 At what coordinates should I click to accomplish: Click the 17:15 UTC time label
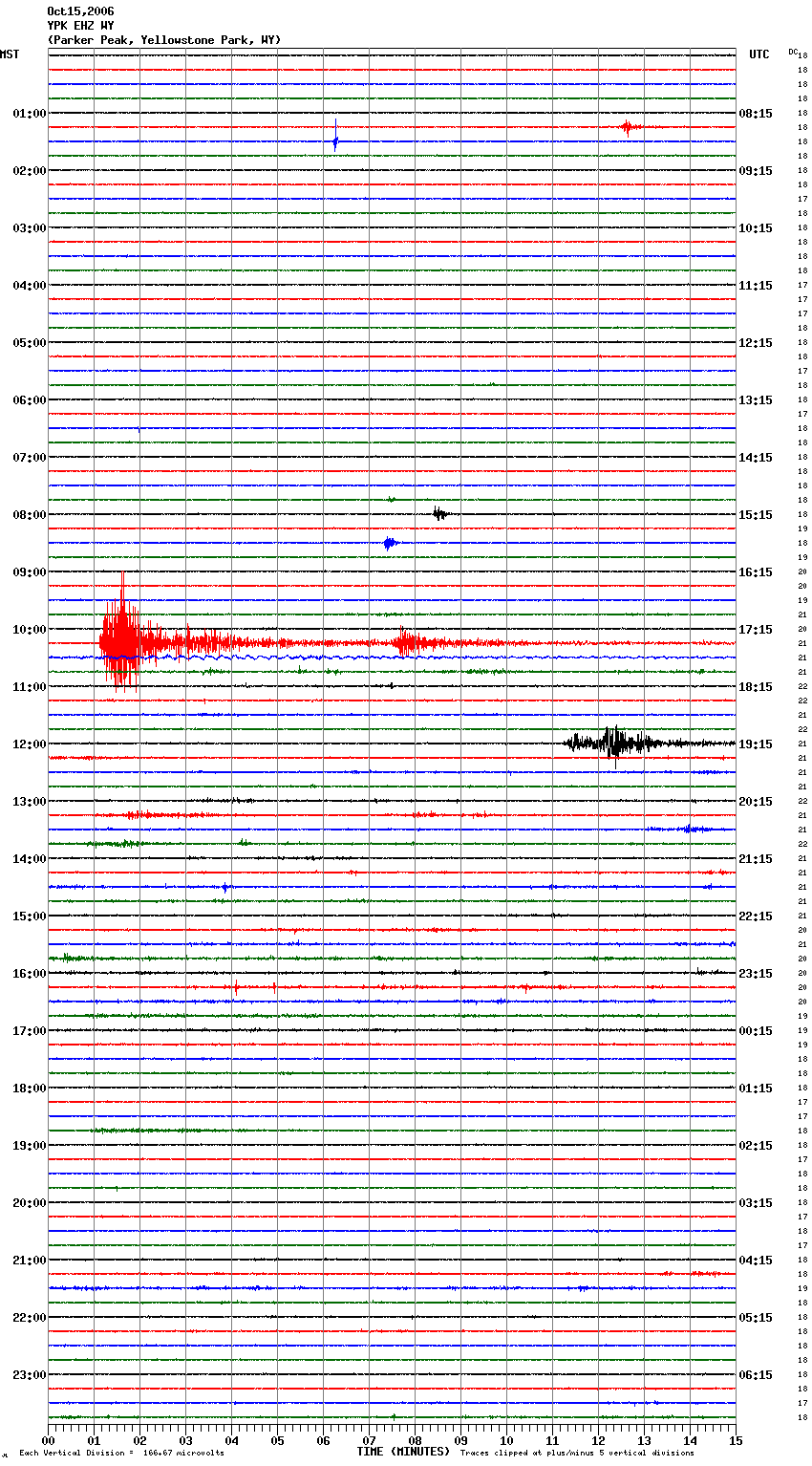[x=756, y=630]
